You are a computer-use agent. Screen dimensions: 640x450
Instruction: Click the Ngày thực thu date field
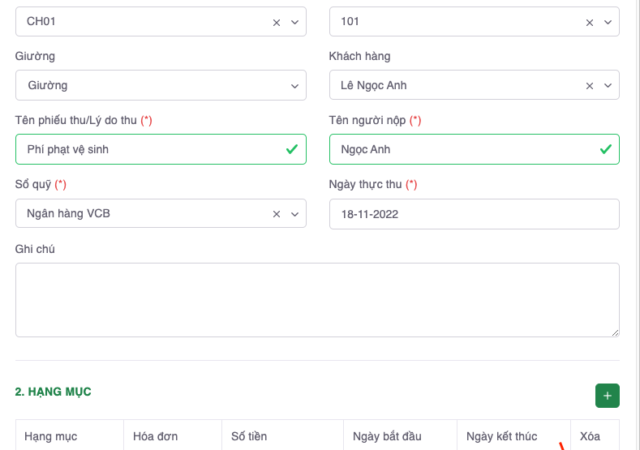click(x=473, y=214)
